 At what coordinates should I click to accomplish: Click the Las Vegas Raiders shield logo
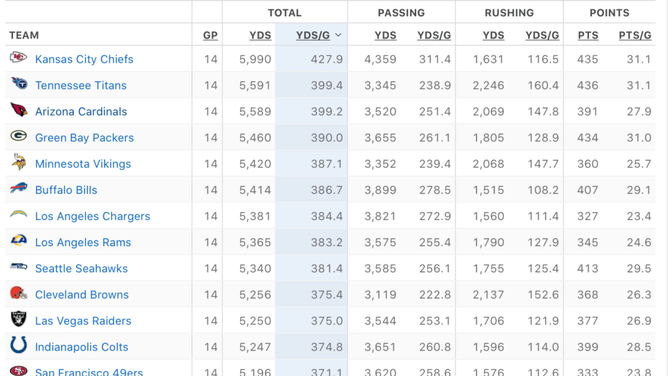tap(19, 319)
